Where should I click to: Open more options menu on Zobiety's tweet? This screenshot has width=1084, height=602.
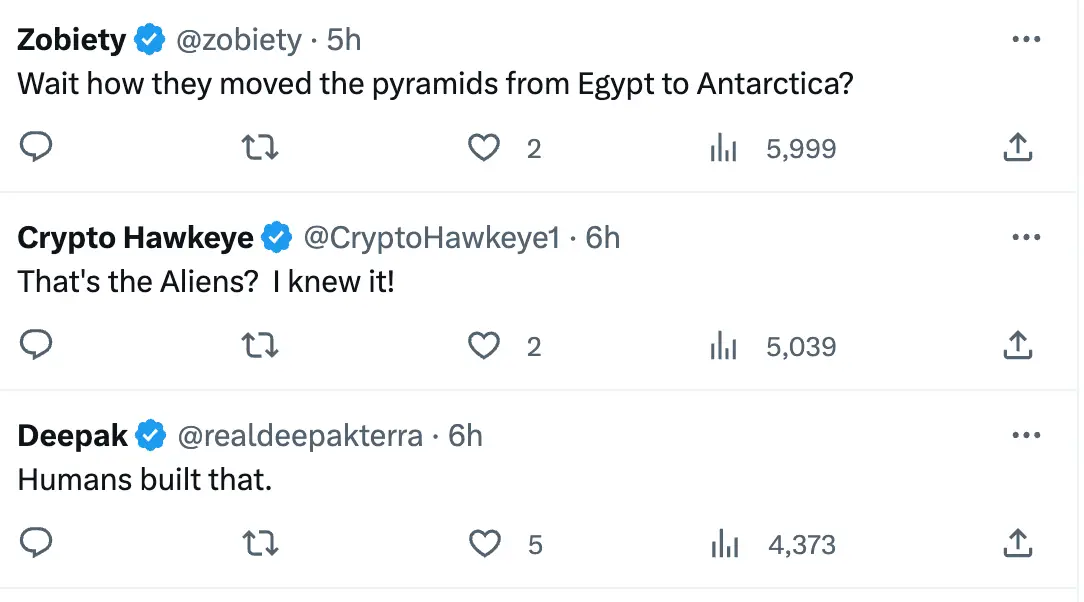point(1025,38)
